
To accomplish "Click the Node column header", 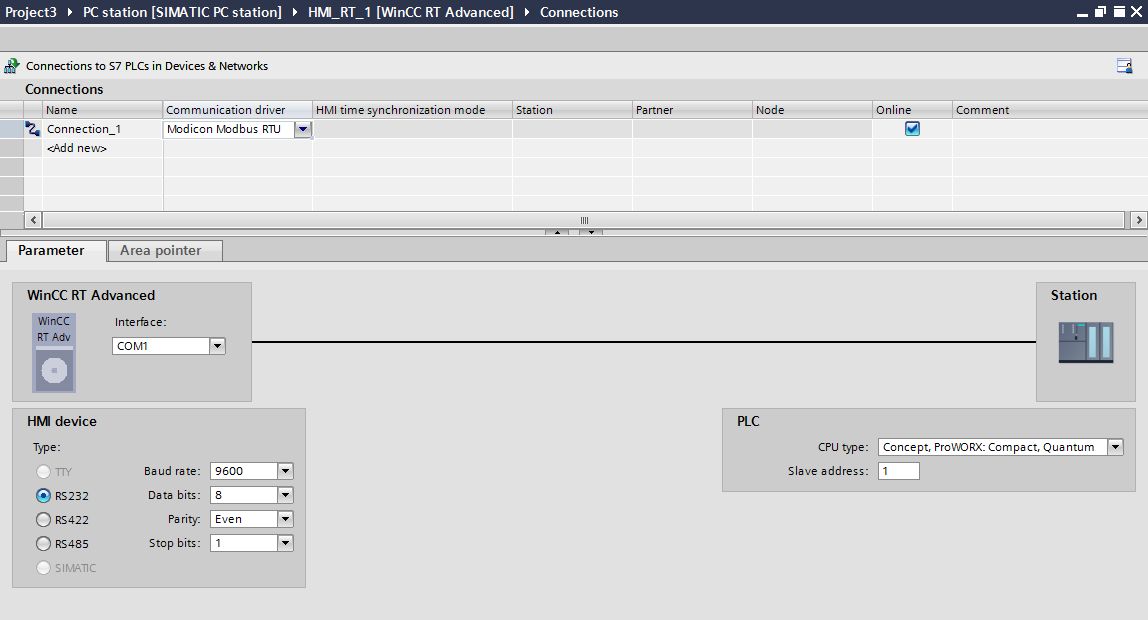I will click(812, 110).
